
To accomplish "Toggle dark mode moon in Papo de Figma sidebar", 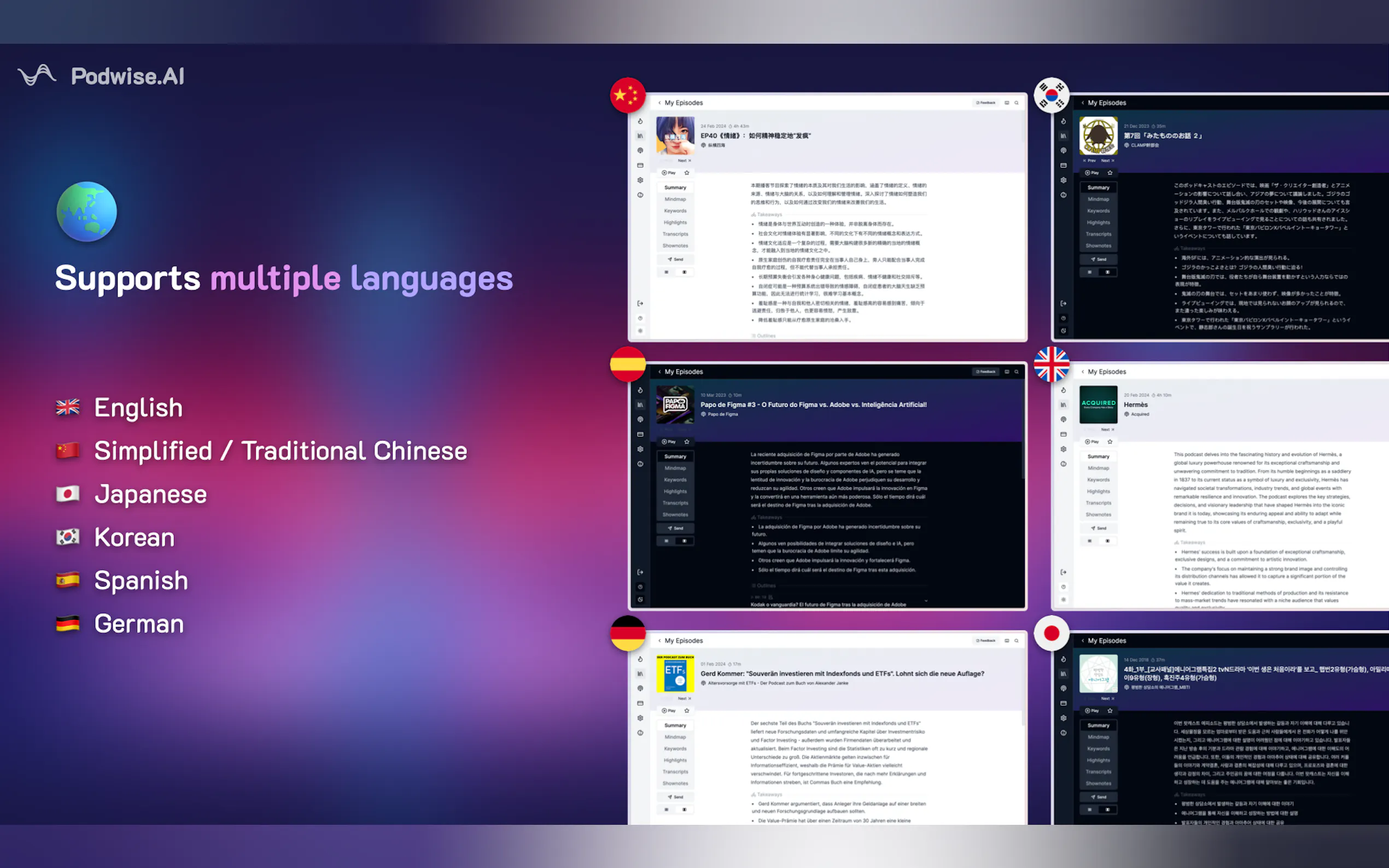I will coord(640,600).
